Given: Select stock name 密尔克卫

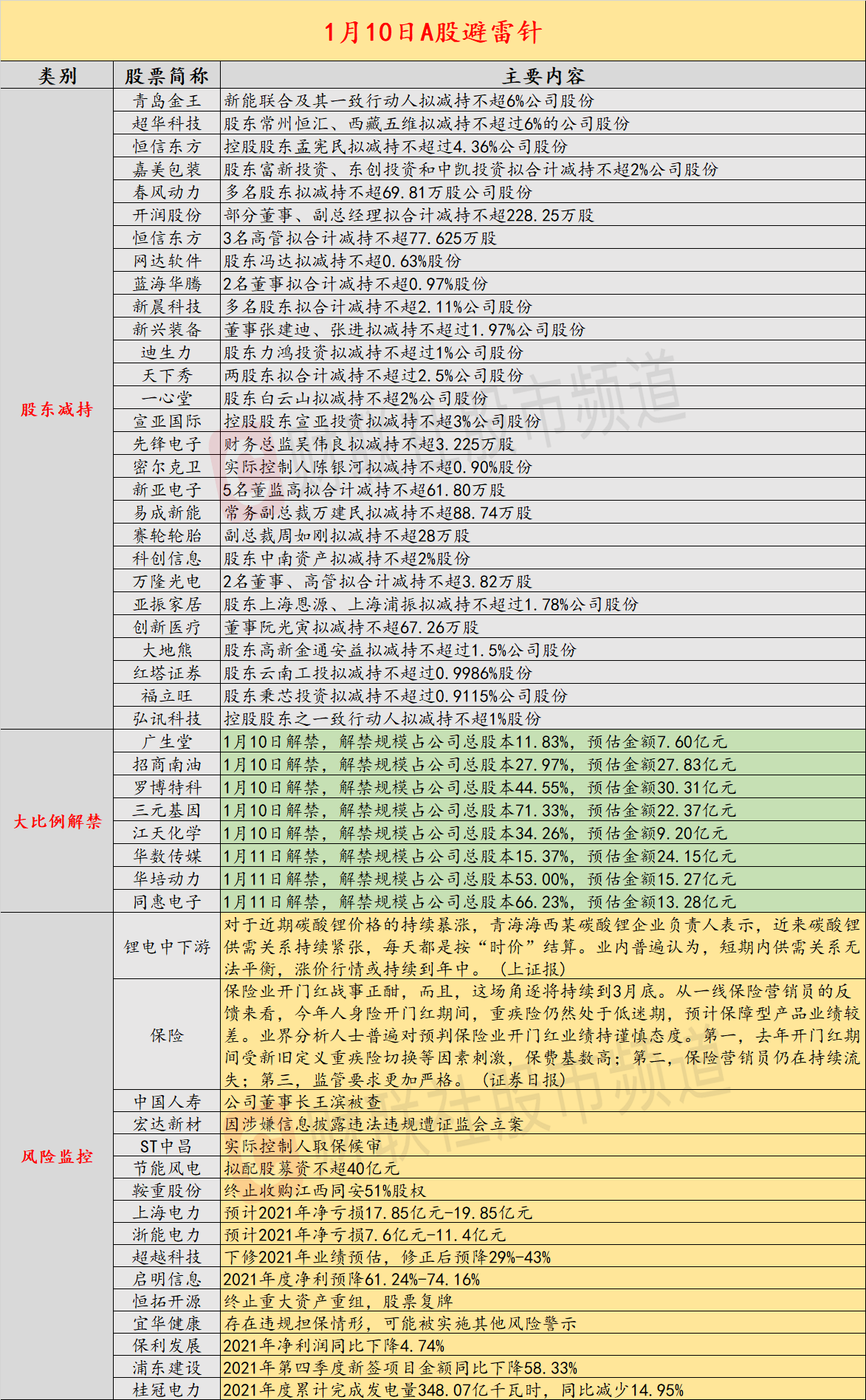Looking at the screenshot, I should pos(167,467).
